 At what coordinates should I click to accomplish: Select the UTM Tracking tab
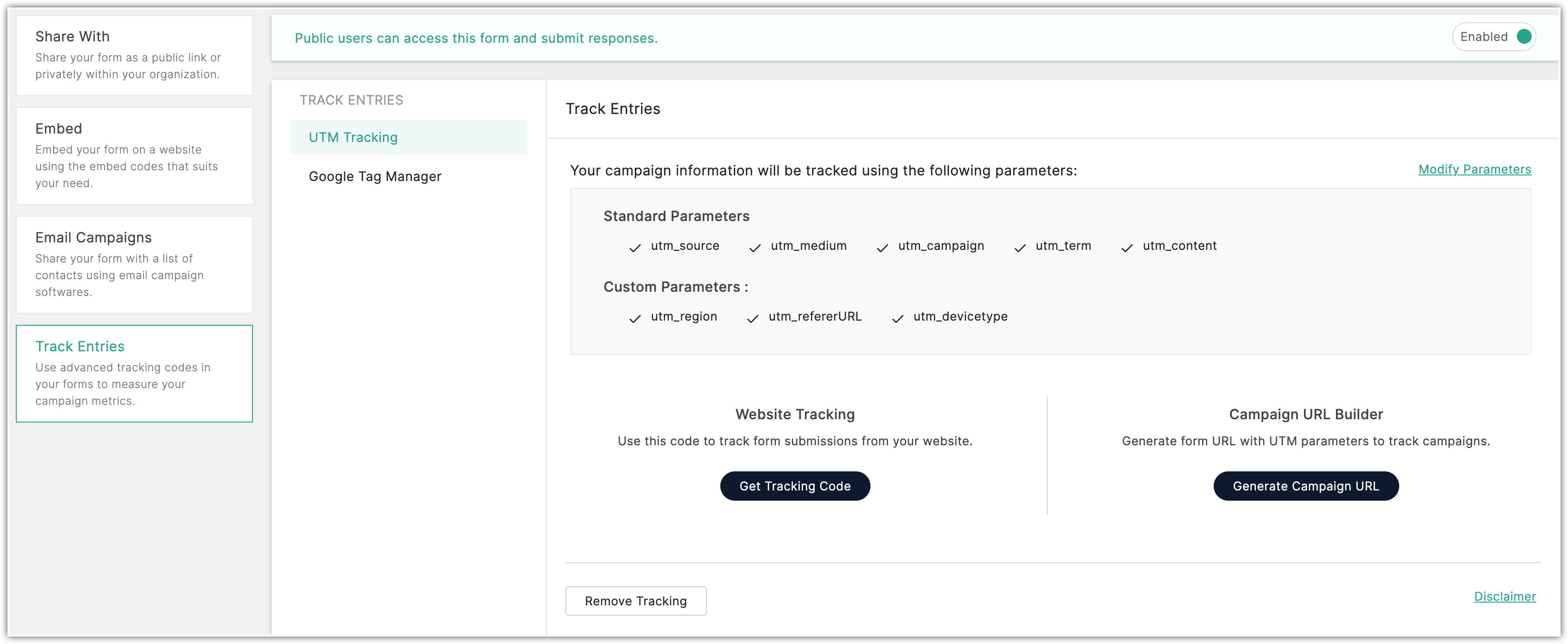click(408, 137)
